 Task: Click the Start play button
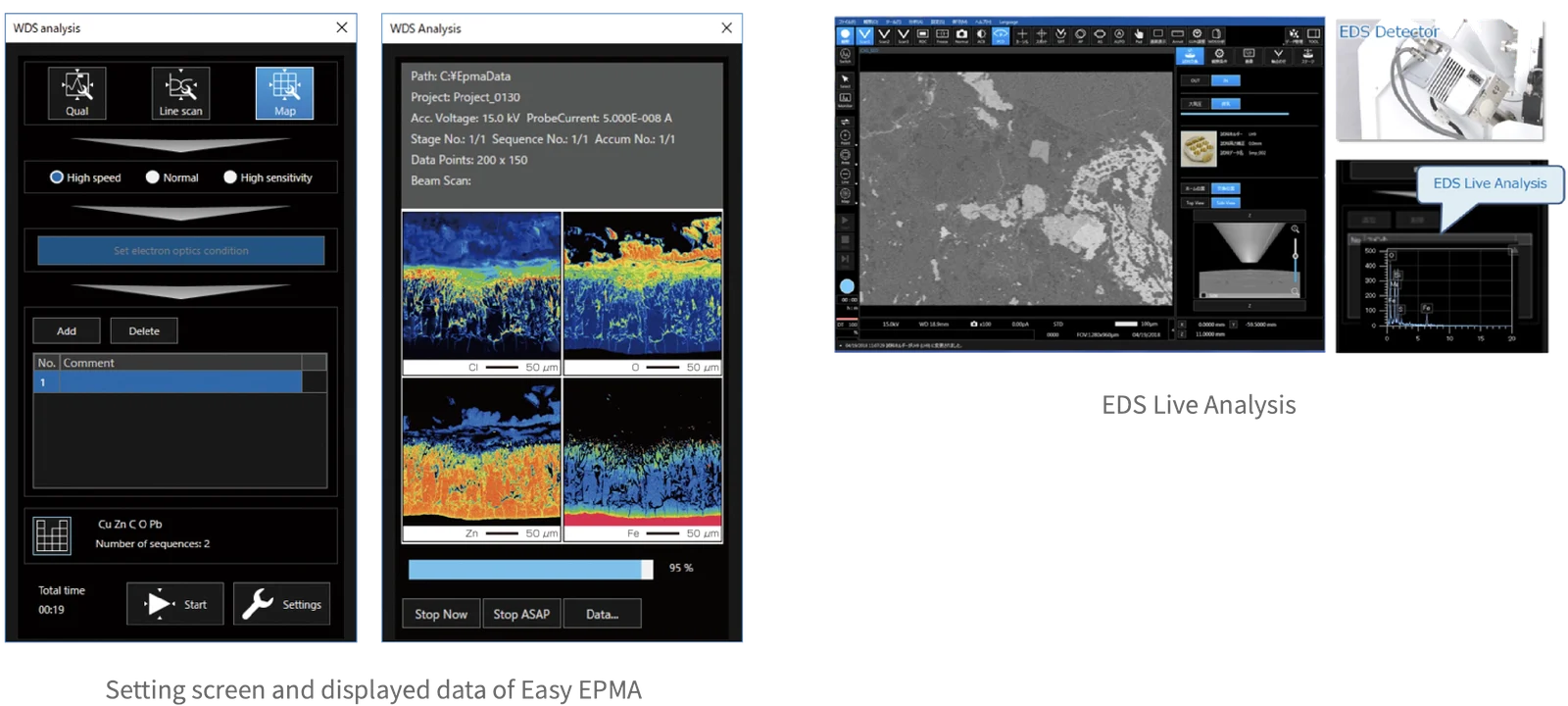click(175, 604)
